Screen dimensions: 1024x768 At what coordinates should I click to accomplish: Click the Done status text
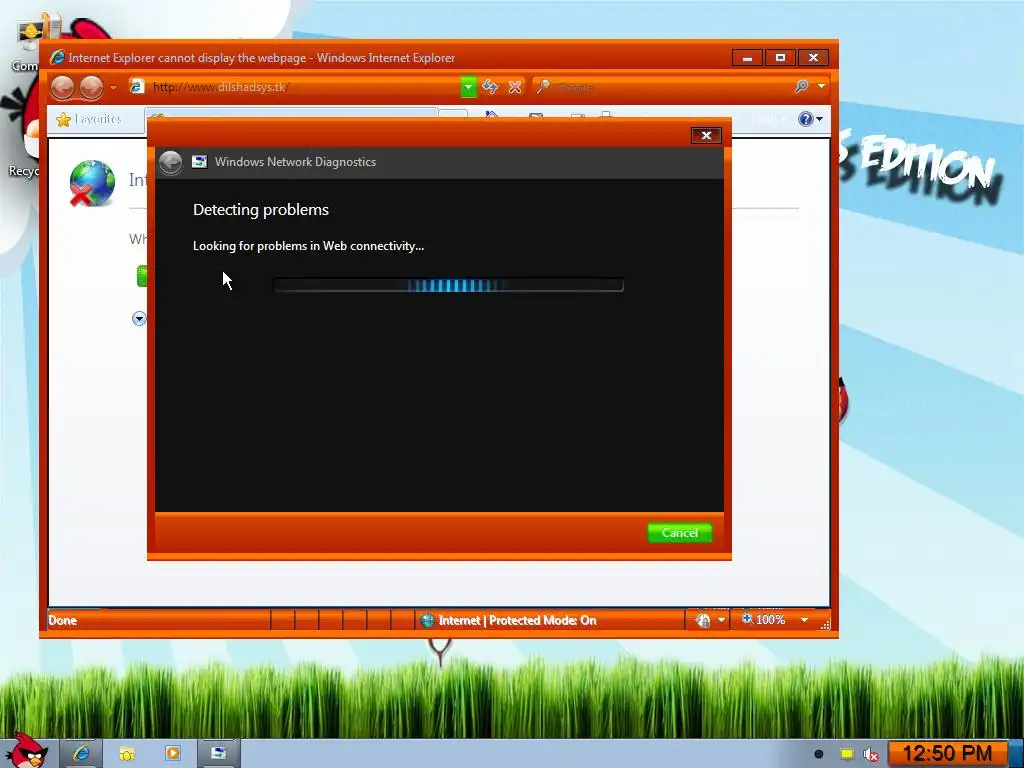coord(63,620)
